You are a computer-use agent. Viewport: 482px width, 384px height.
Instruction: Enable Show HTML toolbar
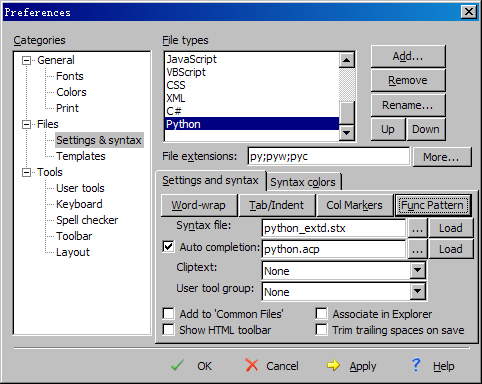pyautogui.click(x=168, y=330)
